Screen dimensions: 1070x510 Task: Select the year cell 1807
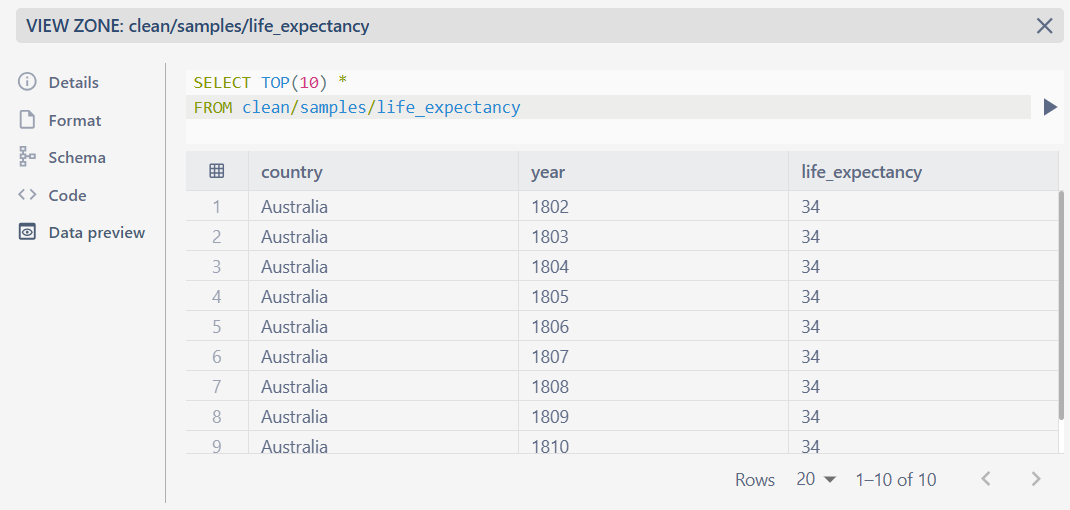[x=653, y=357]
